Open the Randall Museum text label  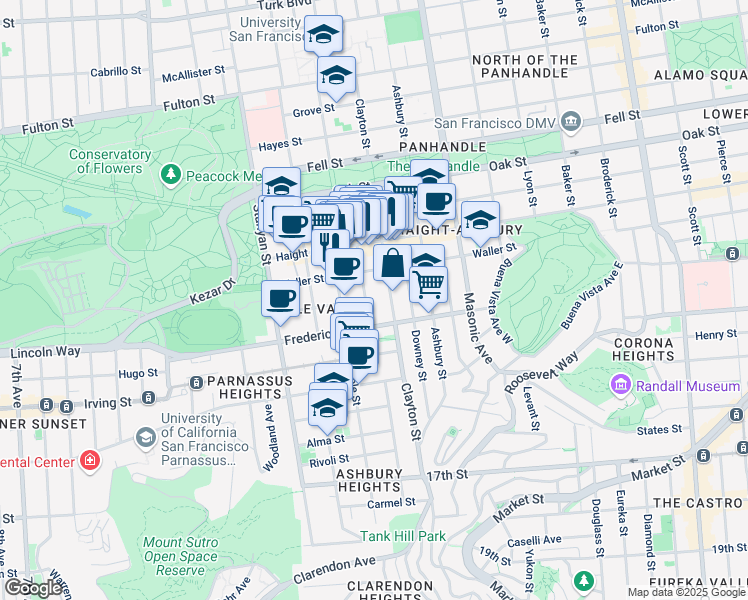click(x=687, y=386)
